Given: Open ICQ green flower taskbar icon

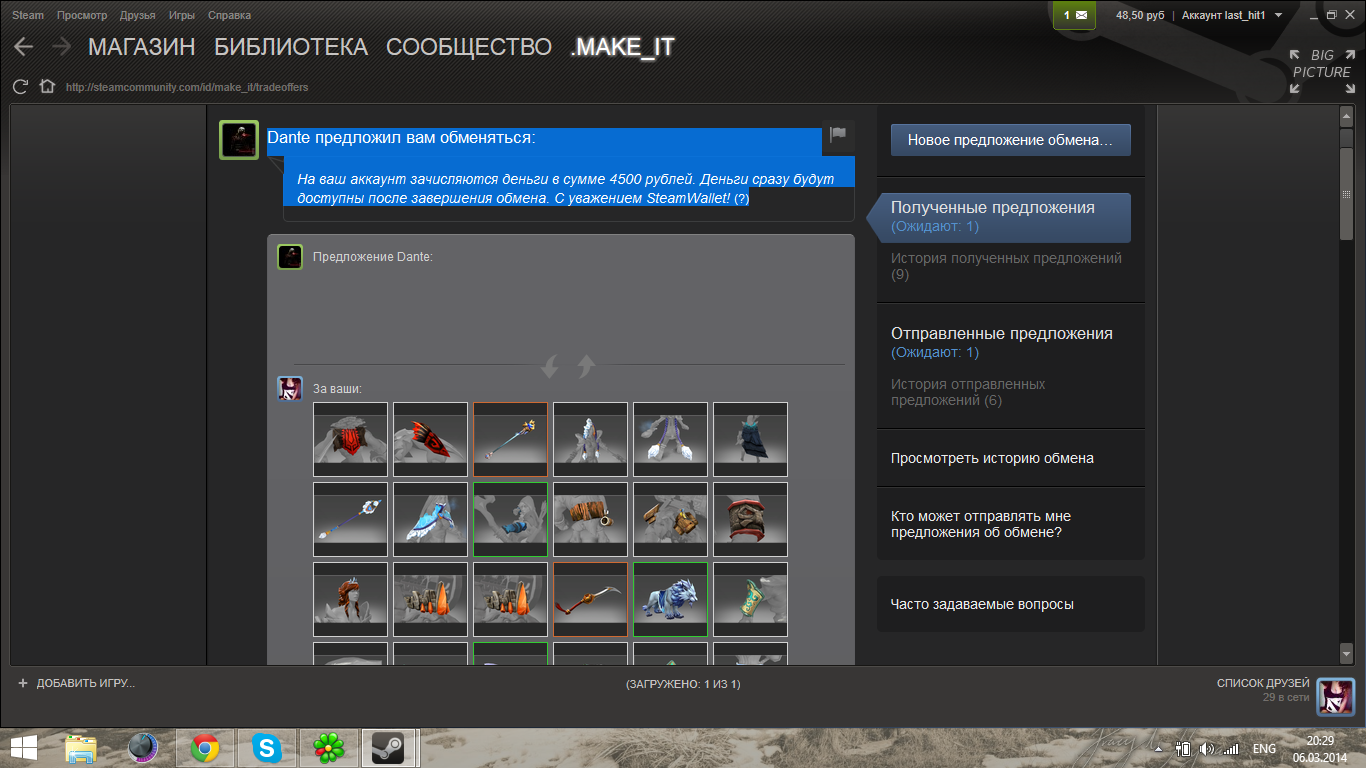Looking at the screenshot, I should pos(327,747).
